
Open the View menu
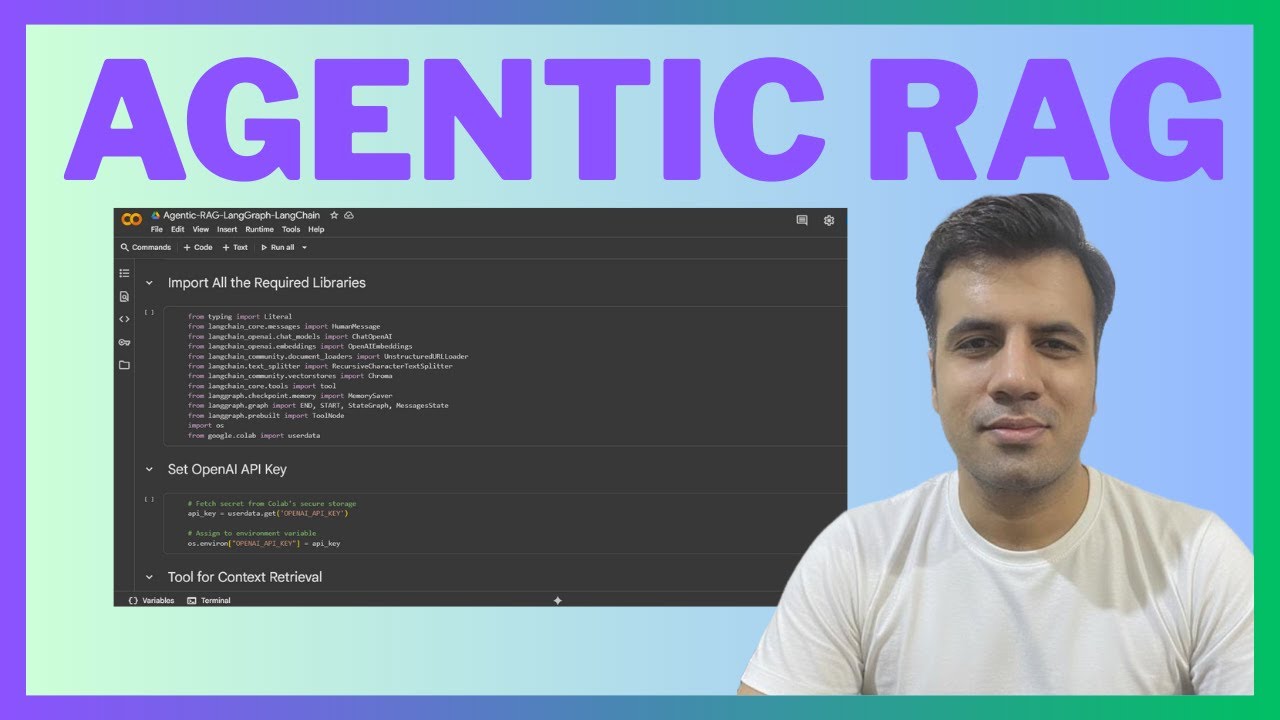tap(201, 229)
